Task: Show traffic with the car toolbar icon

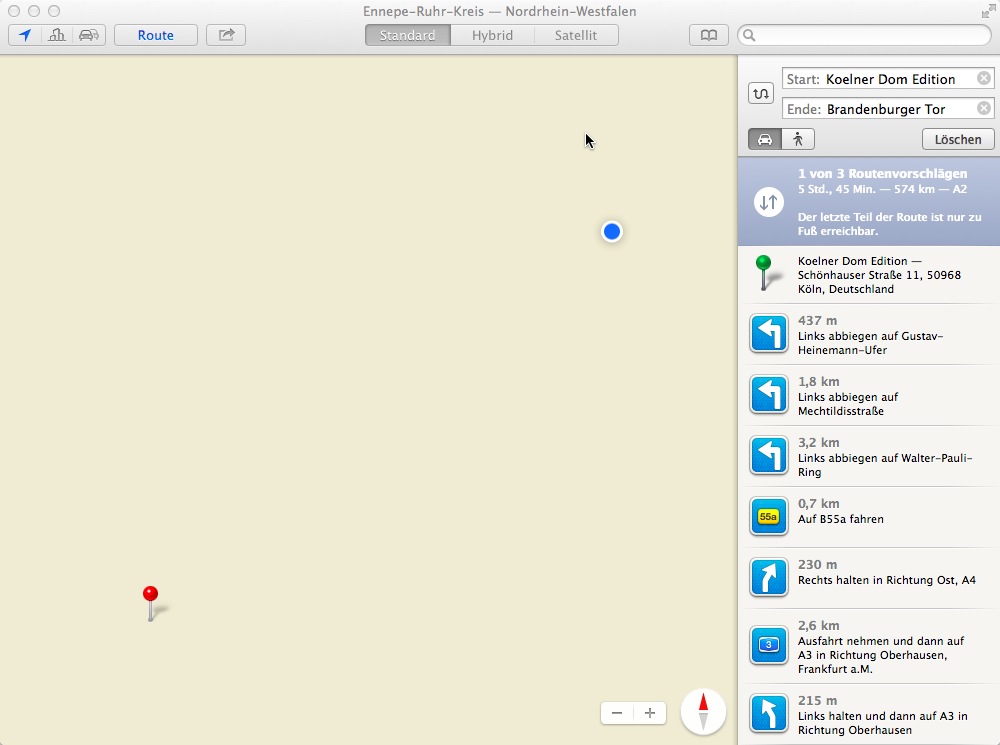Action: click(89, 35)
